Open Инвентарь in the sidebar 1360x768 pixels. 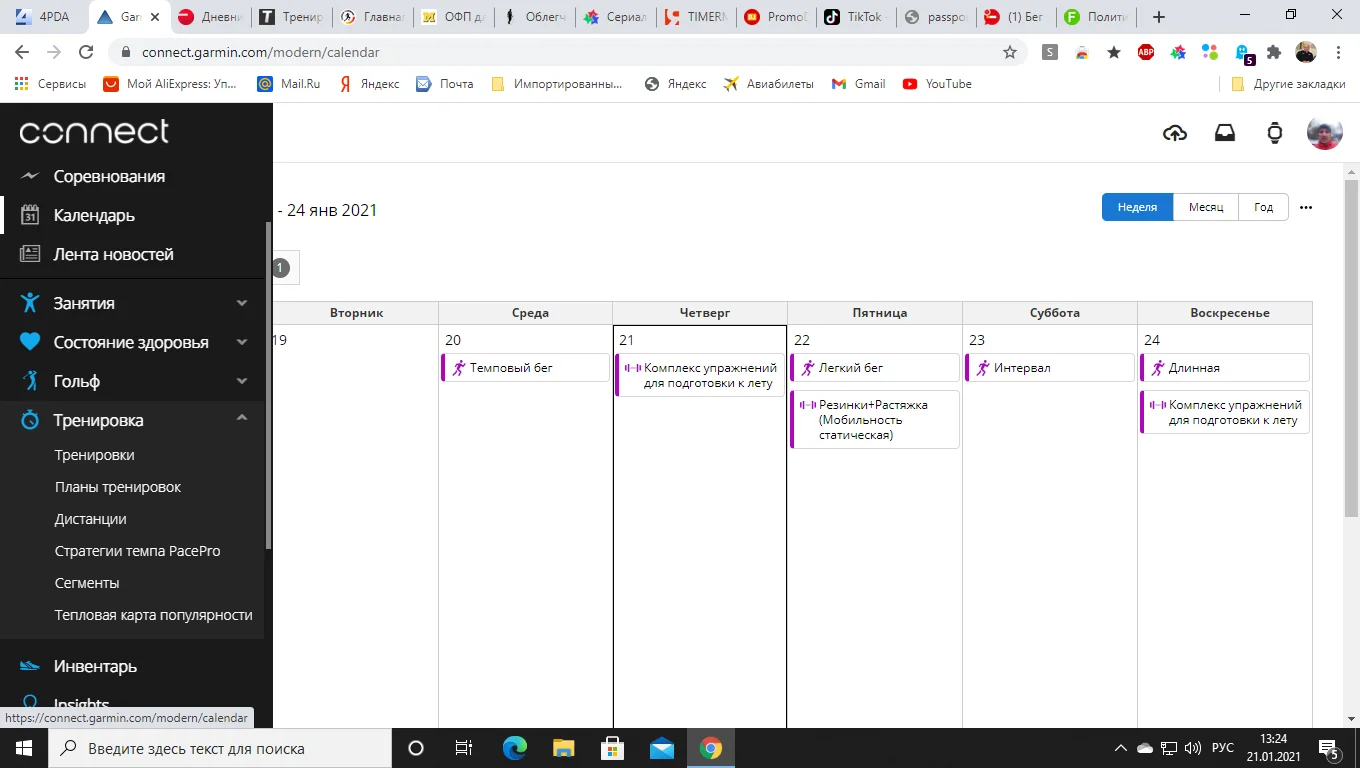click(x=95, y=666)
